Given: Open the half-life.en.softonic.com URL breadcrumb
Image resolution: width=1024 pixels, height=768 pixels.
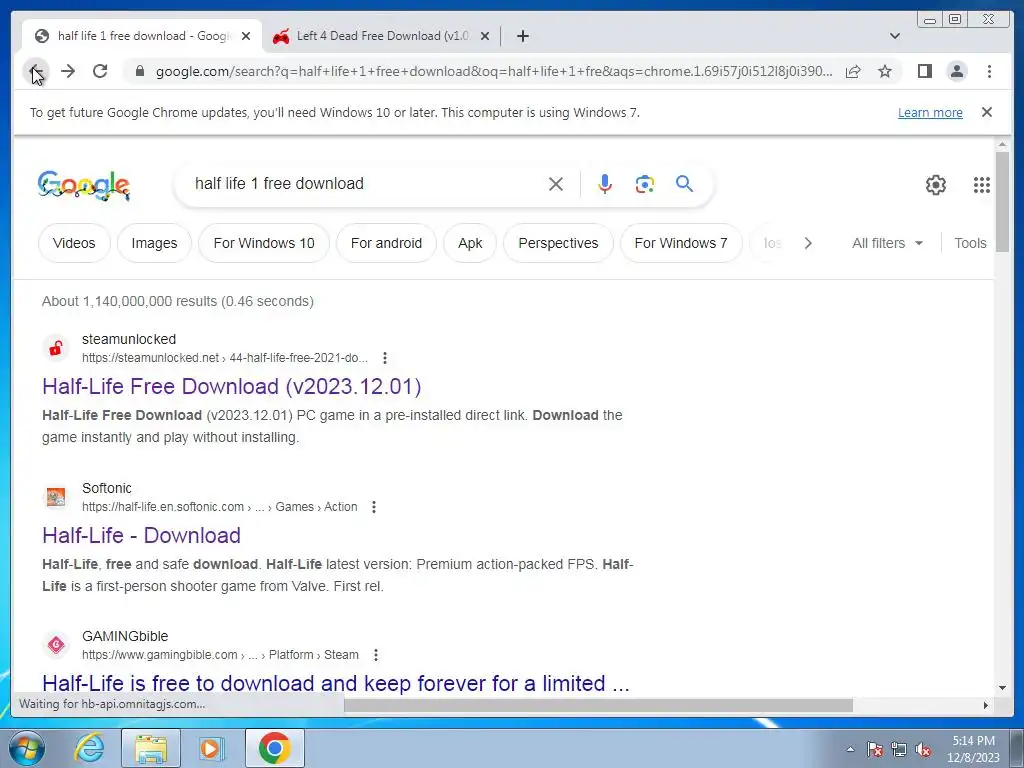Looking at the screenshot, I should [219, 507].
